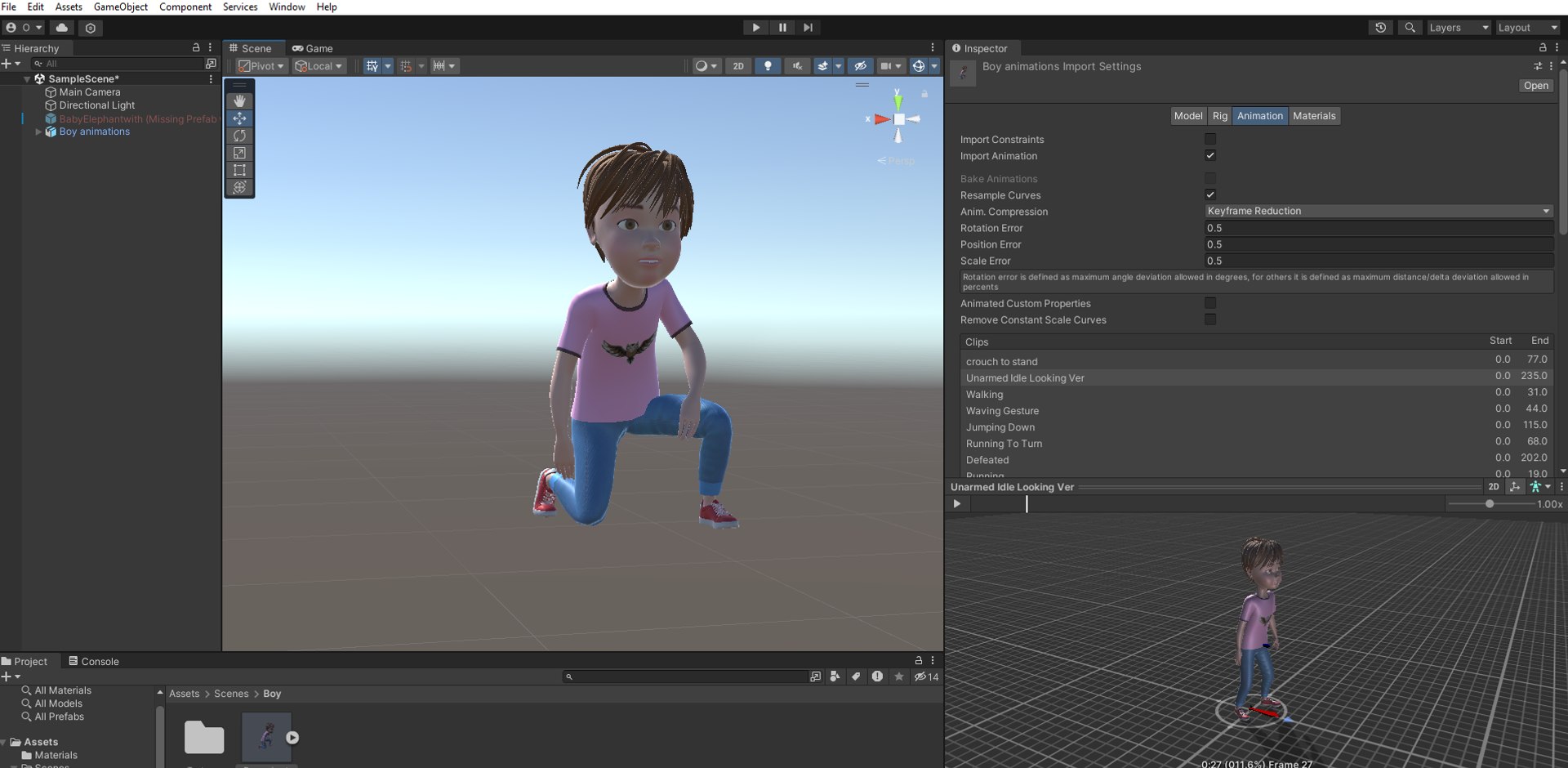Select the Hand (View) tool

[x=239, y=101]
